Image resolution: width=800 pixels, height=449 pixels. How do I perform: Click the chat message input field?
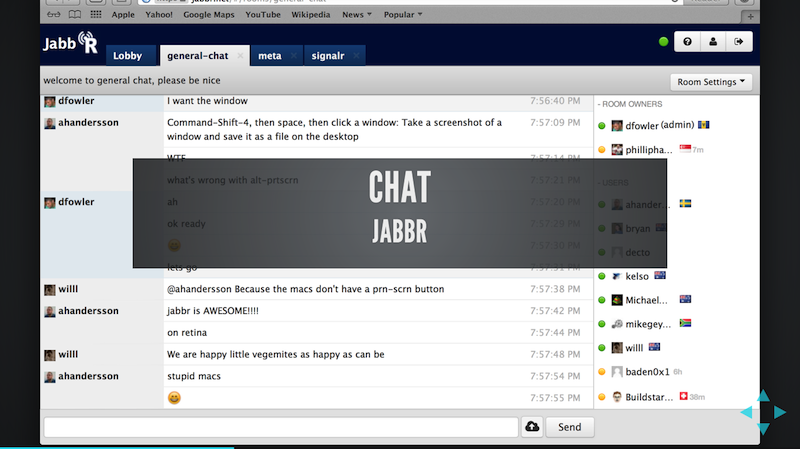[281, 427]
